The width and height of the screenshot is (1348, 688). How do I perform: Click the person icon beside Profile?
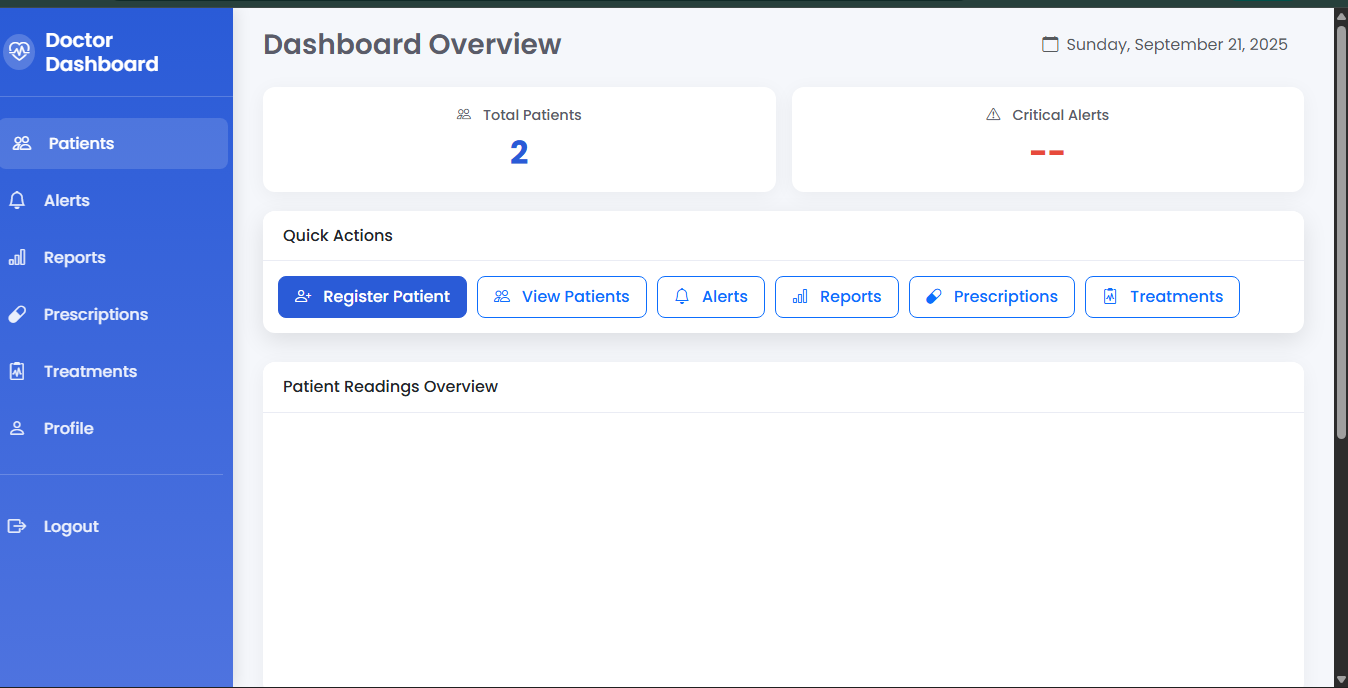point(17,429)
